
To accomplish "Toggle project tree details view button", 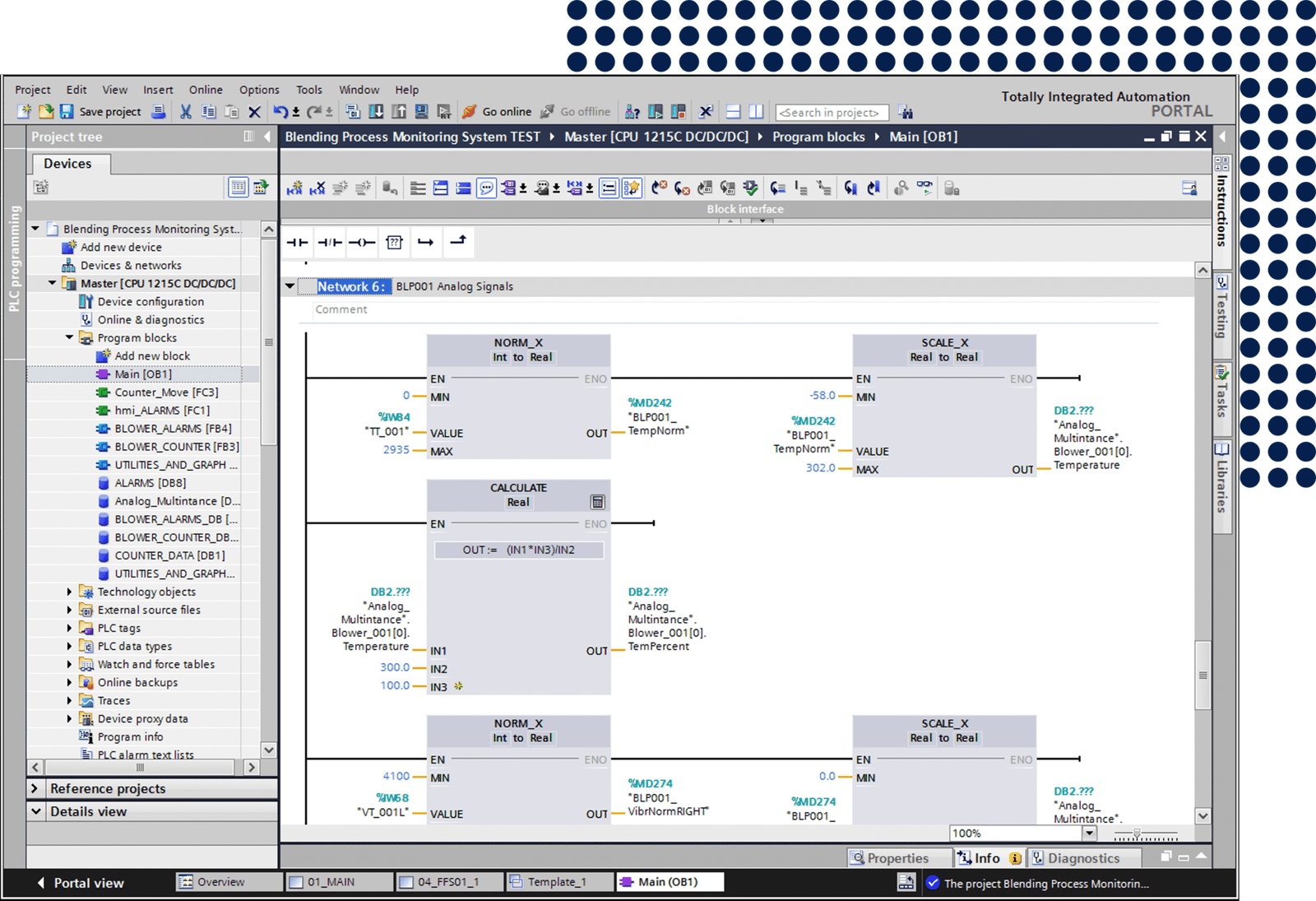I will (238, 188).
